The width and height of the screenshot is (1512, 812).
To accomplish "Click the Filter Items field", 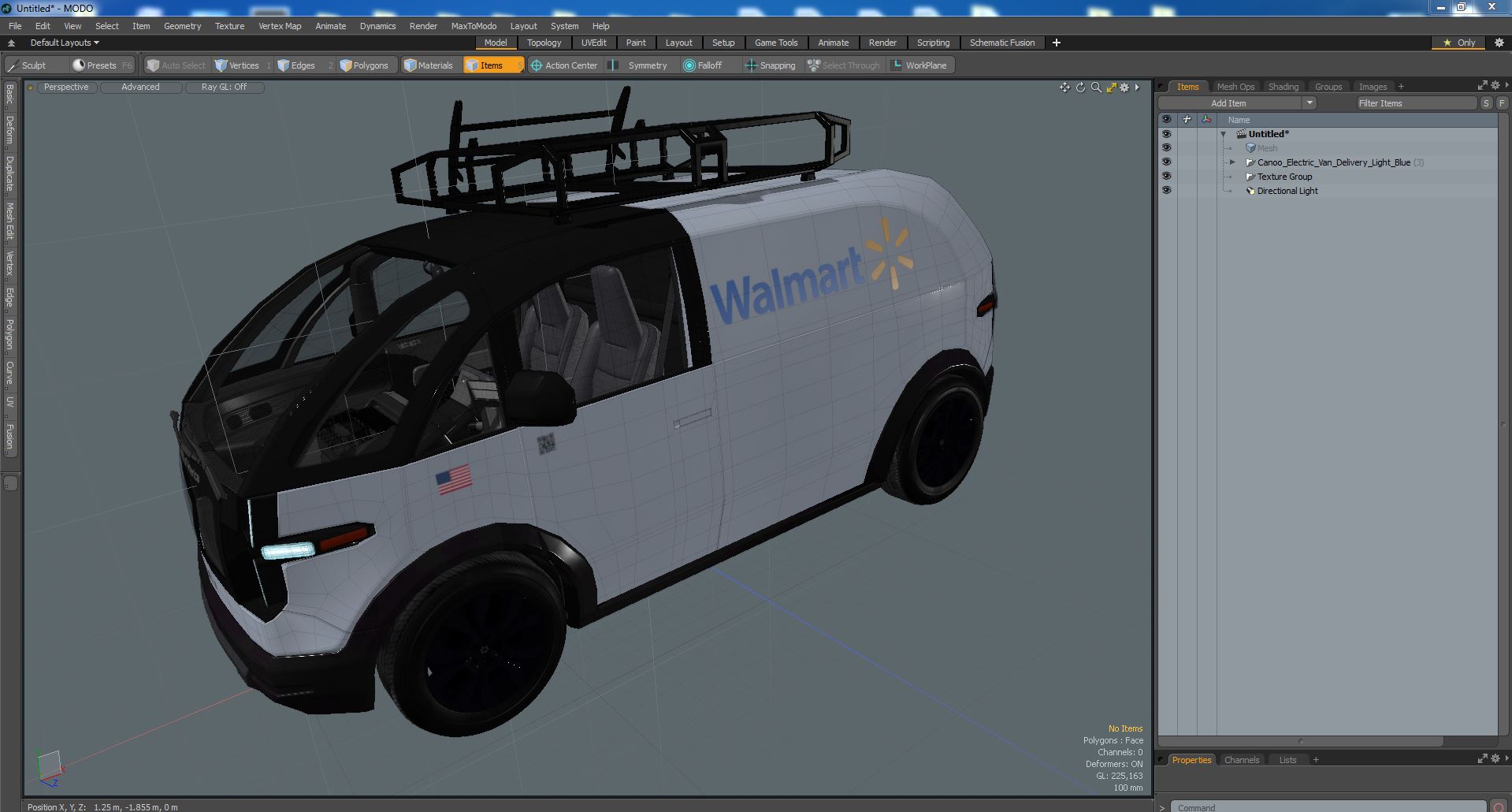I will (1416, 103).
